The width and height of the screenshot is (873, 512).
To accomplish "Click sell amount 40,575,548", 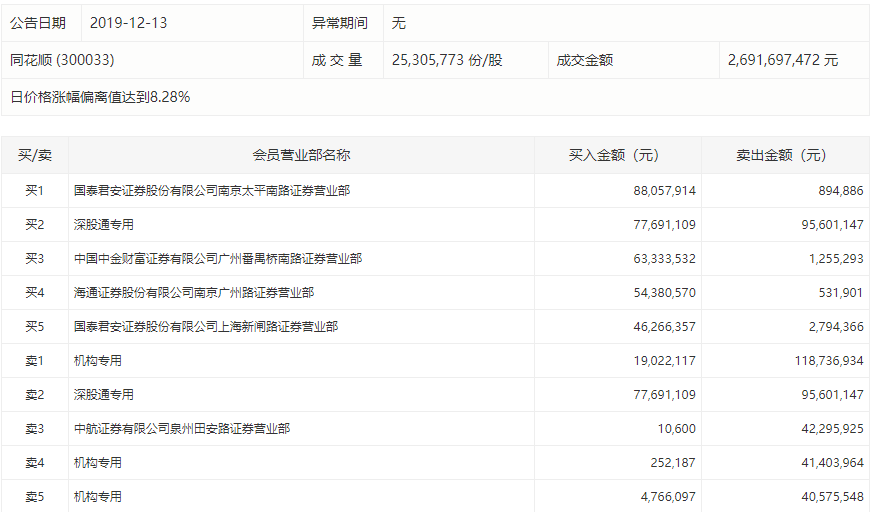I will [832, 496].
